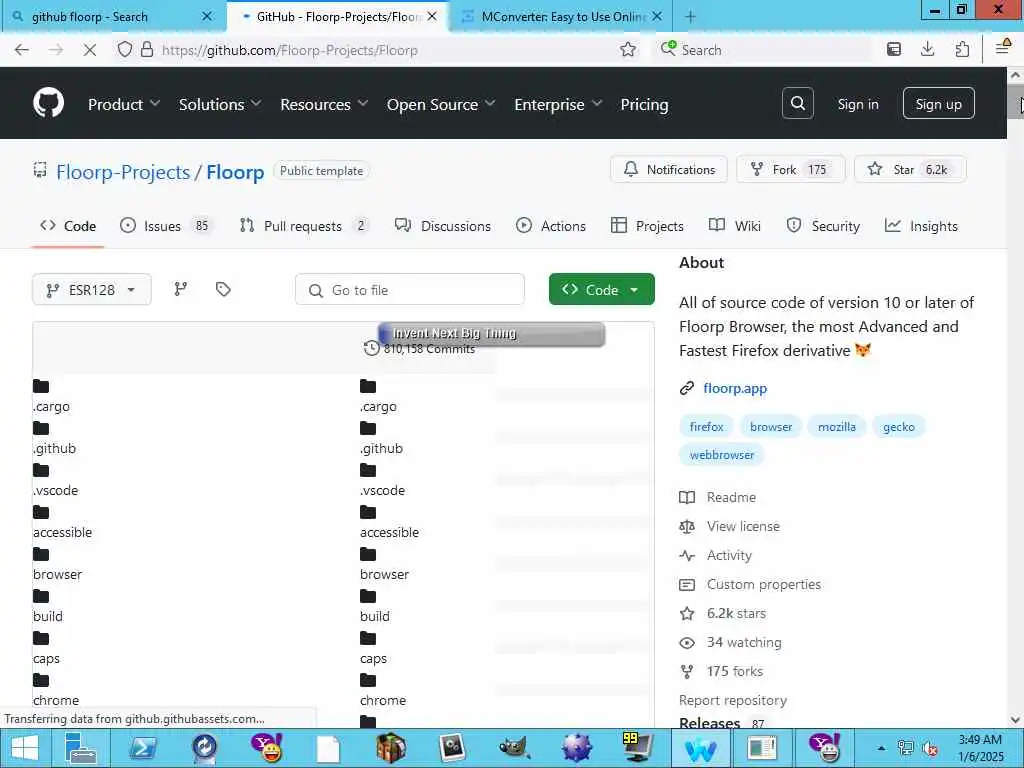
Task: Open the Insights tab
Action: coord(921,226)
